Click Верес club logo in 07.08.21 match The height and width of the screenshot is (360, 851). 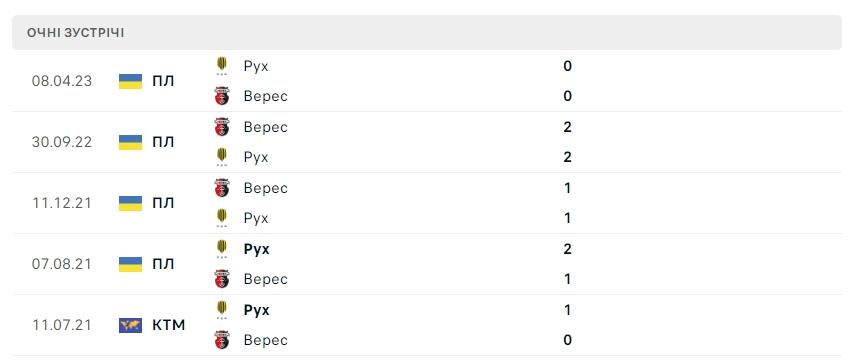(x=222, y=279)
